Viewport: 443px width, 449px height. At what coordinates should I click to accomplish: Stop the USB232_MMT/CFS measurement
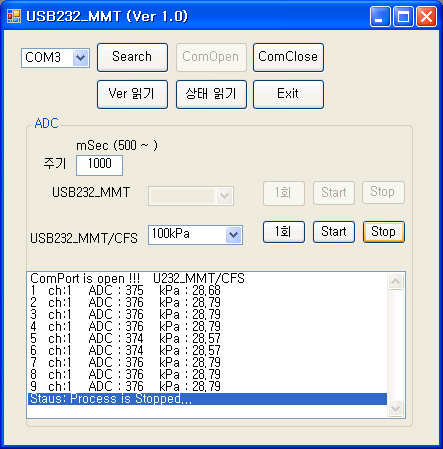[x=384, y=232]
